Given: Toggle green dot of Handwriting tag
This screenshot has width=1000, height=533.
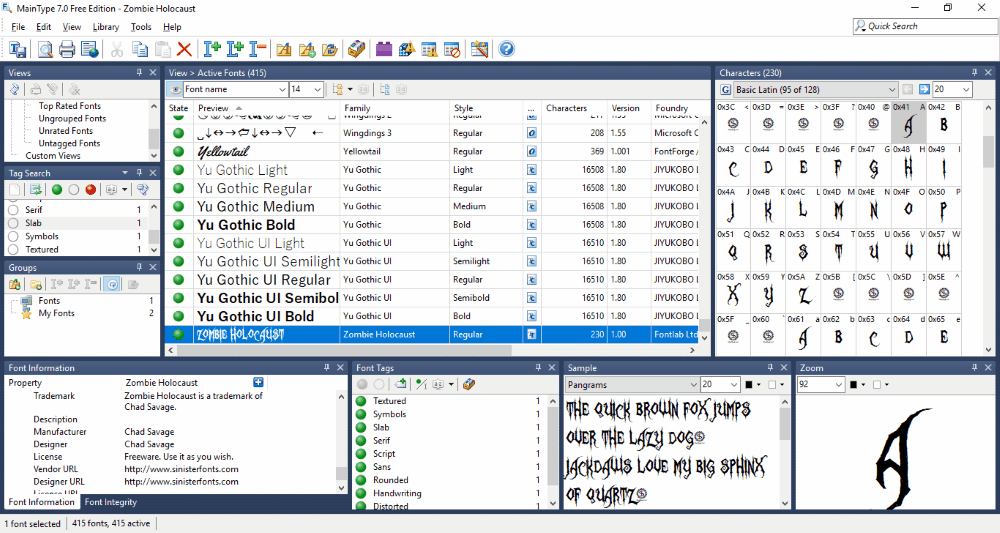Looking at the screenshot, I should click(x=361, y=493).
